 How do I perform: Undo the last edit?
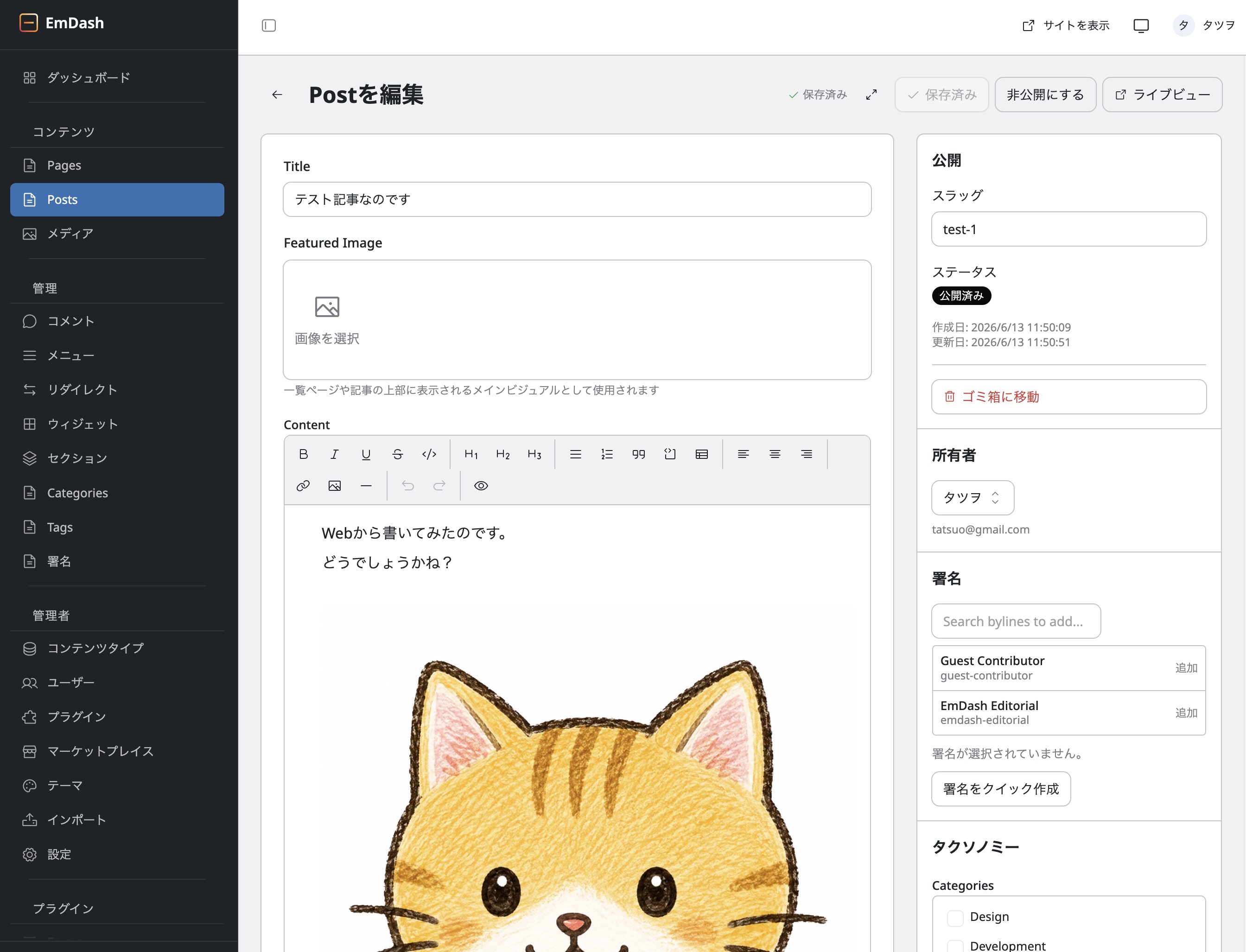tap(408, 486)
